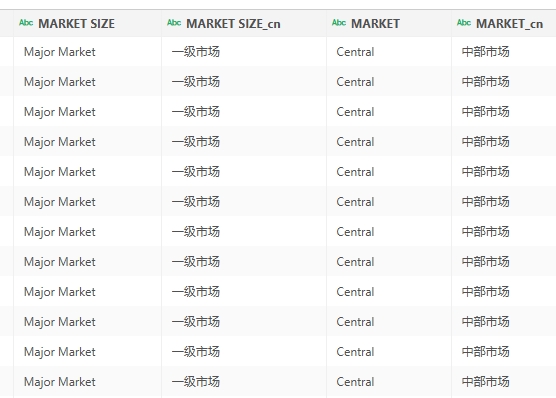Click the Abc type icon of MARKET column
Viewport: 556px width, 398px height.
point(339,23)
